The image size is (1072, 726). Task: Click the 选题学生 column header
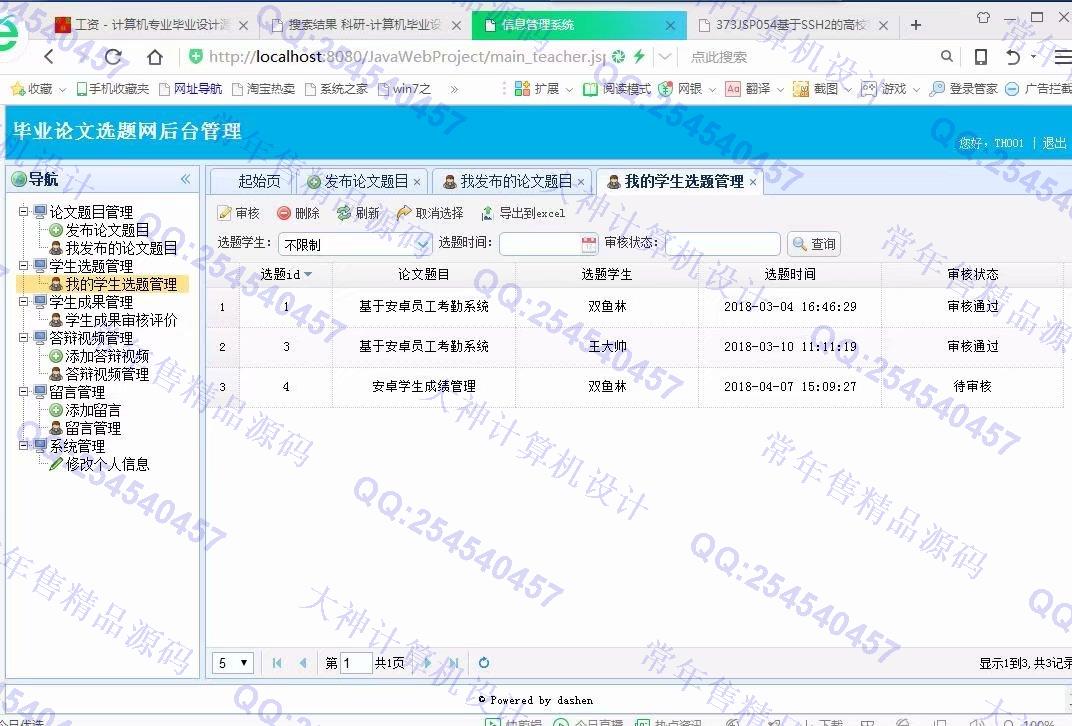607,274
